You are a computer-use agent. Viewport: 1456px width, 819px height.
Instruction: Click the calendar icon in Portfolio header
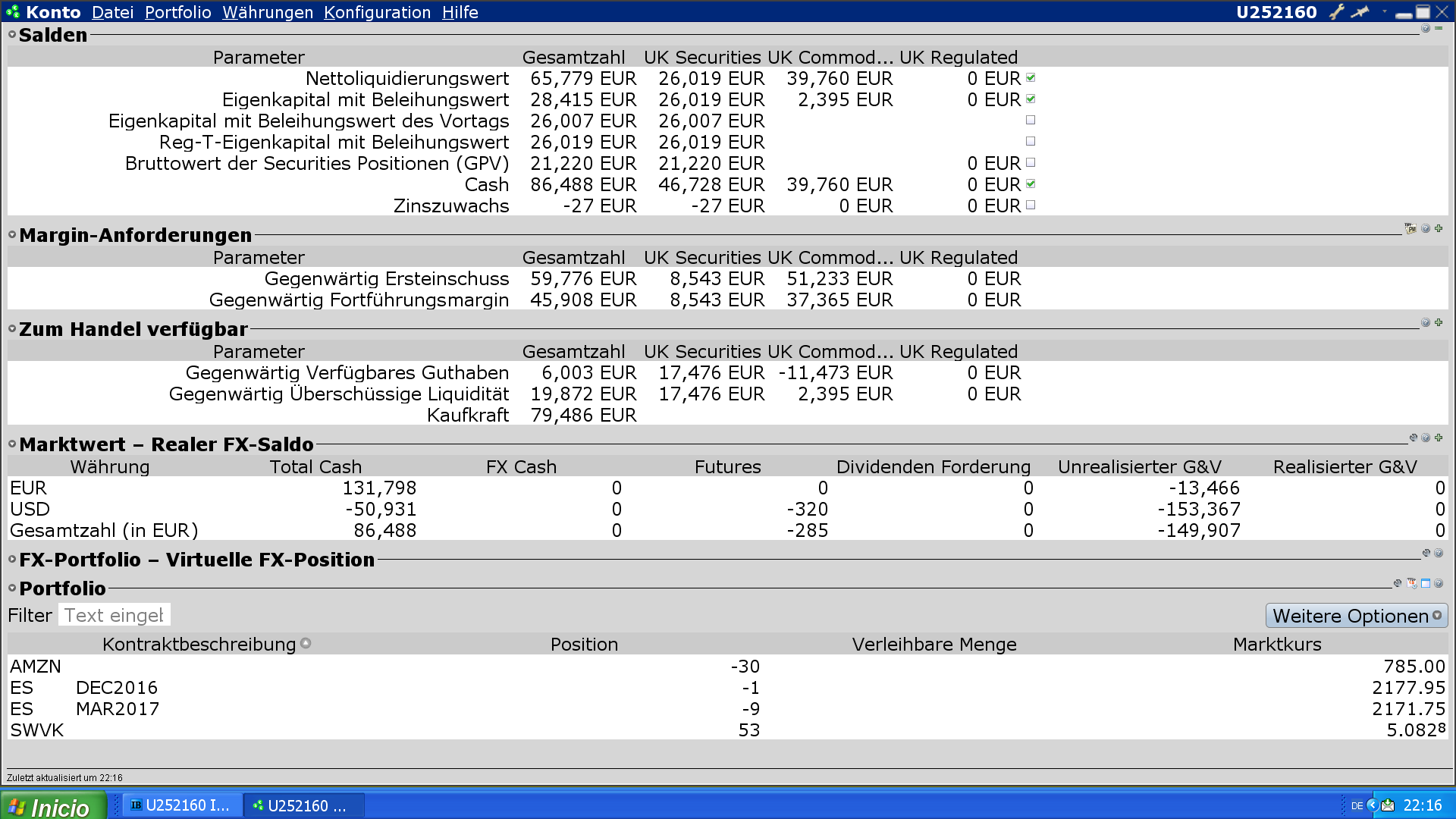pyautogui.click(x=1412, y=583)
